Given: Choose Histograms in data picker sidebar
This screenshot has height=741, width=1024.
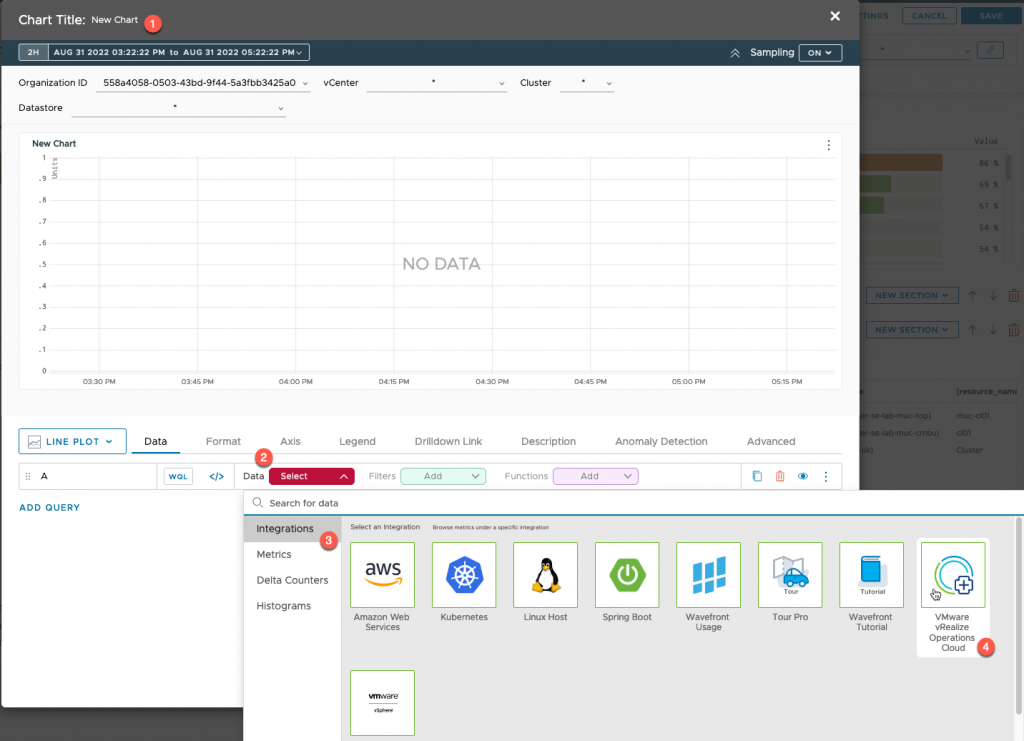Looking at the screenshot, I should pos(292,606).
